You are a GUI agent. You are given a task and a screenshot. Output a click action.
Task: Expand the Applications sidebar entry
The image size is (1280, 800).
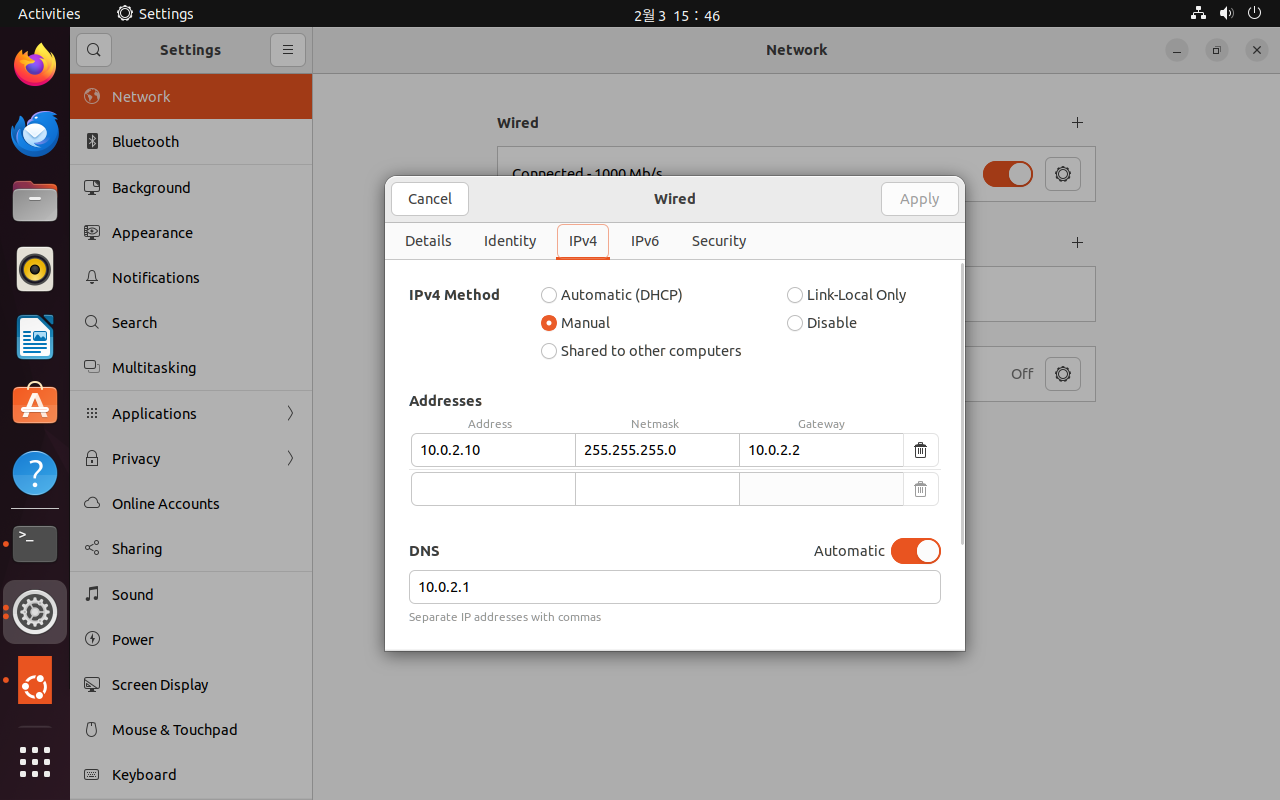point(191,414)
